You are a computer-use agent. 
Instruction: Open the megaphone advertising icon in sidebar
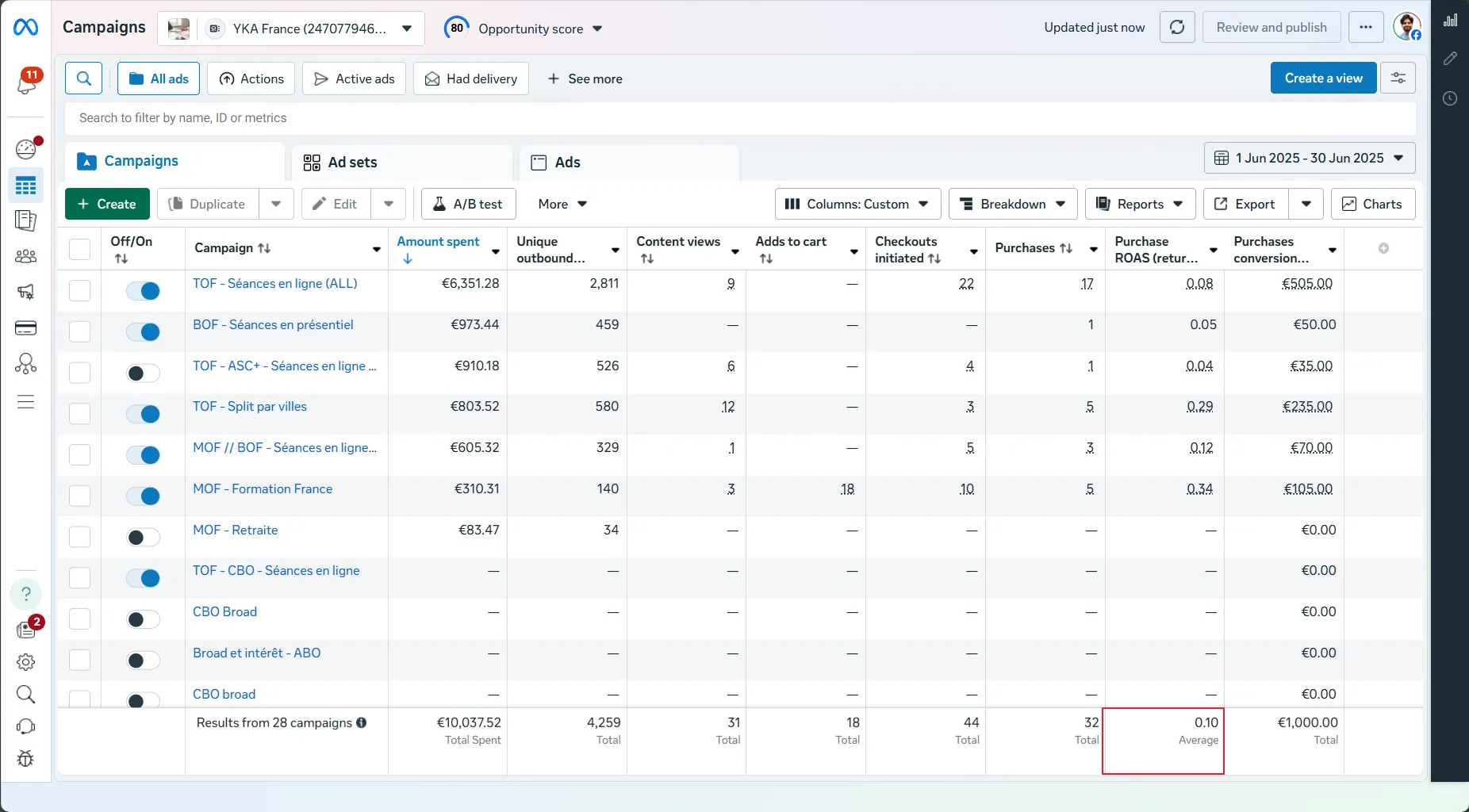coord(26,292)
